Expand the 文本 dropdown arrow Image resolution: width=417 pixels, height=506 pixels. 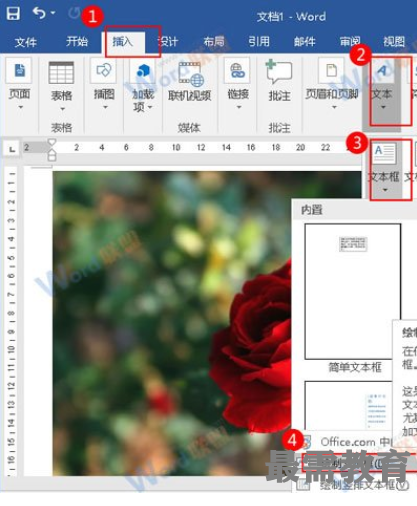[383, 107]
